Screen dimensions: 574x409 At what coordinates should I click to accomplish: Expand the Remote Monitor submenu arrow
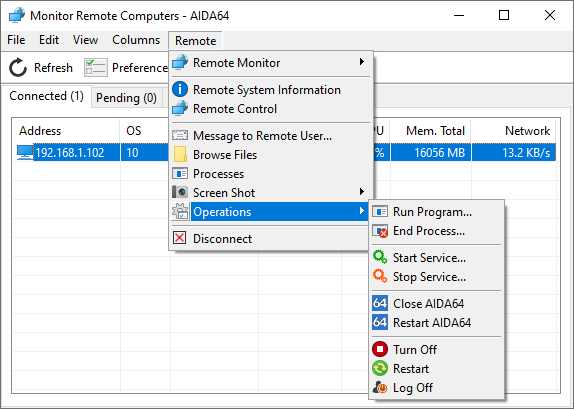[362, 62]
